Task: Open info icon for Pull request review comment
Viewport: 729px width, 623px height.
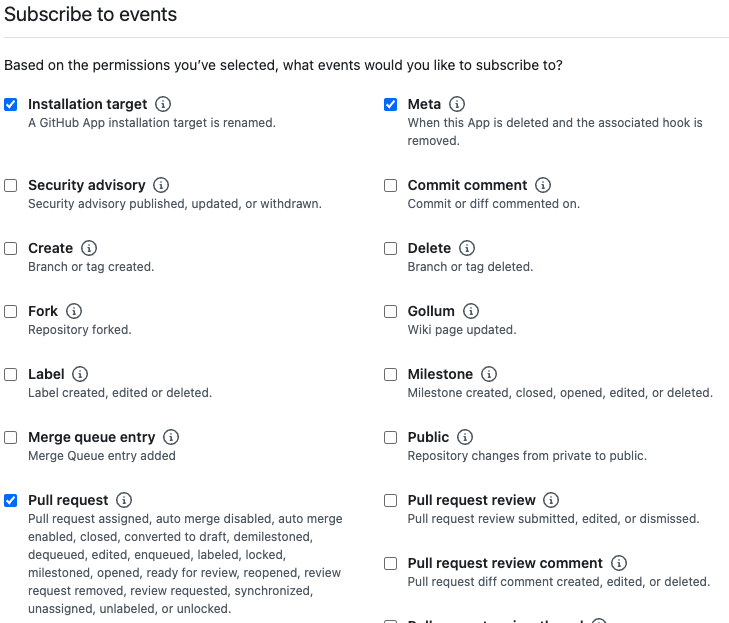Action: click(x=618, y=563)
